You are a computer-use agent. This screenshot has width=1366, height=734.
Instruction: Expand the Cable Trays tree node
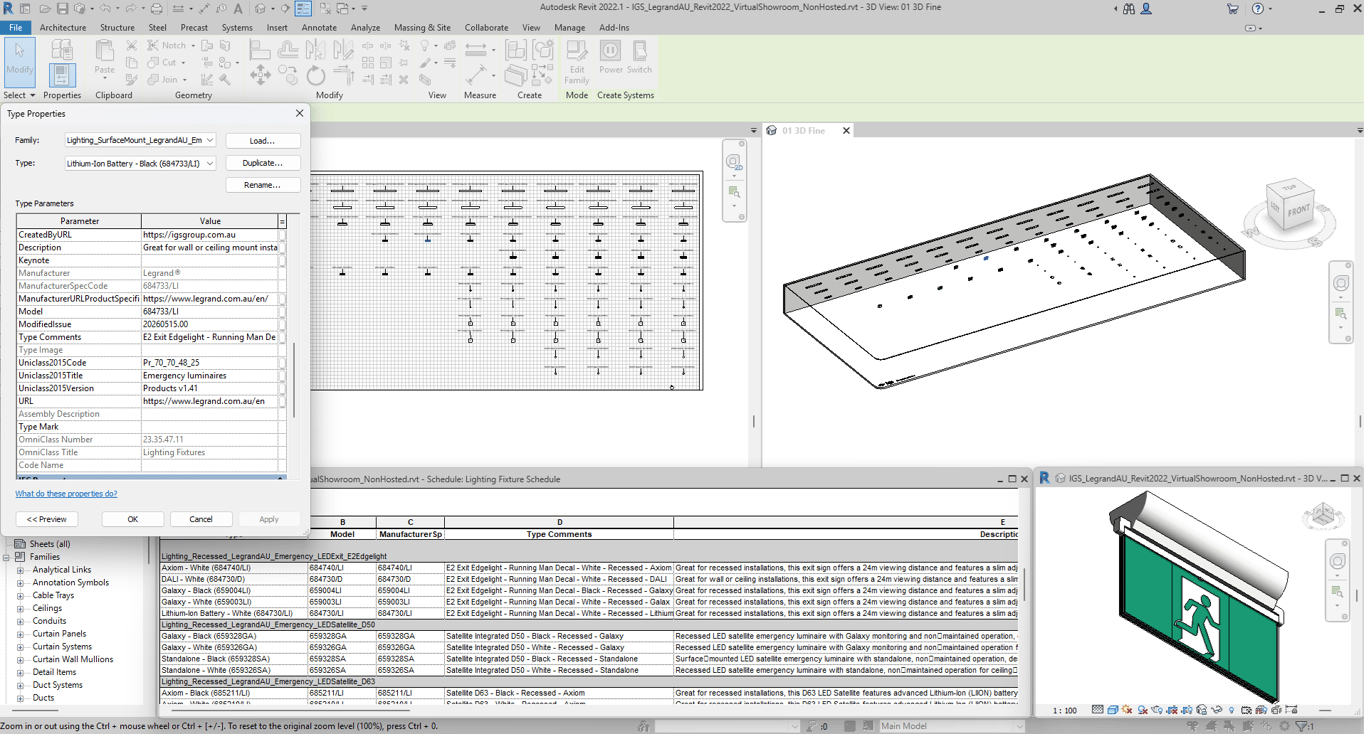[20, 596]
